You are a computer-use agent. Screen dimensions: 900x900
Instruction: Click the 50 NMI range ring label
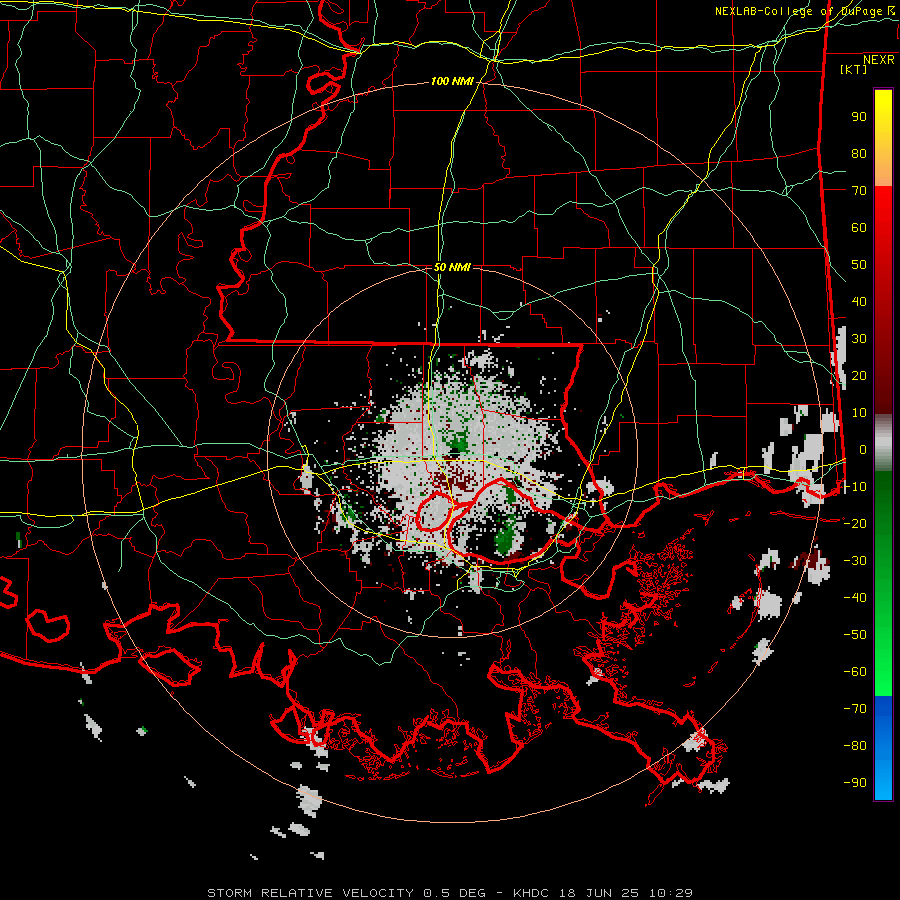pyautogui.click(x=452, y=267)
